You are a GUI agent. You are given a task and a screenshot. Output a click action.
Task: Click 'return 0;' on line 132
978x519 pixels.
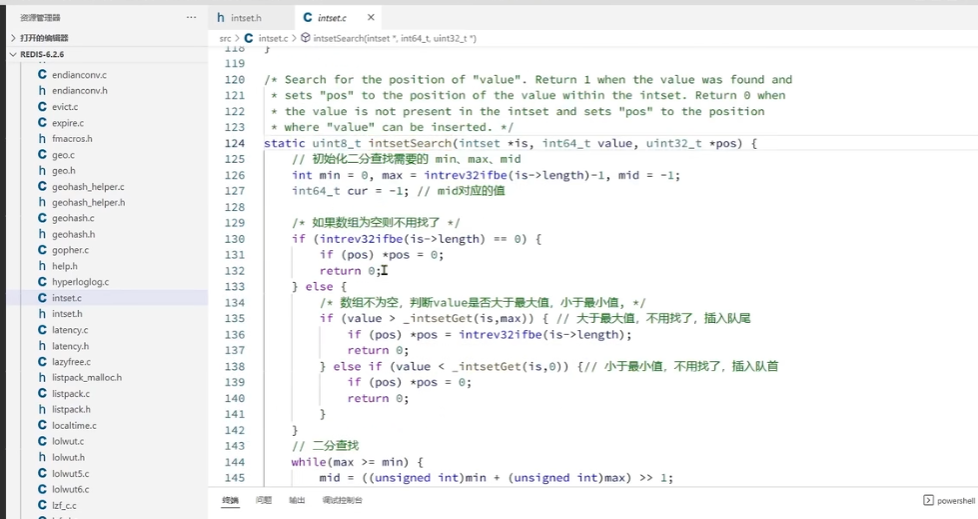350,271
